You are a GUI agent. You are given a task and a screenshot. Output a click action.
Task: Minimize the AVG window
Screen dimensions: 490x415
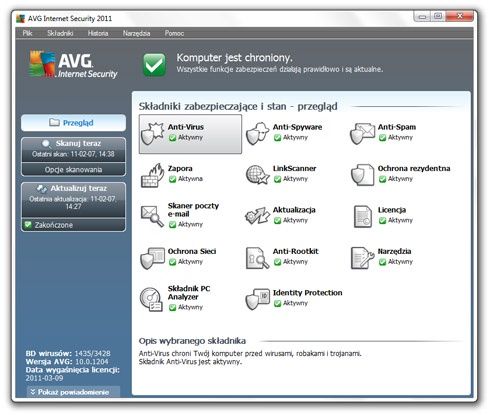pos(422,16)
